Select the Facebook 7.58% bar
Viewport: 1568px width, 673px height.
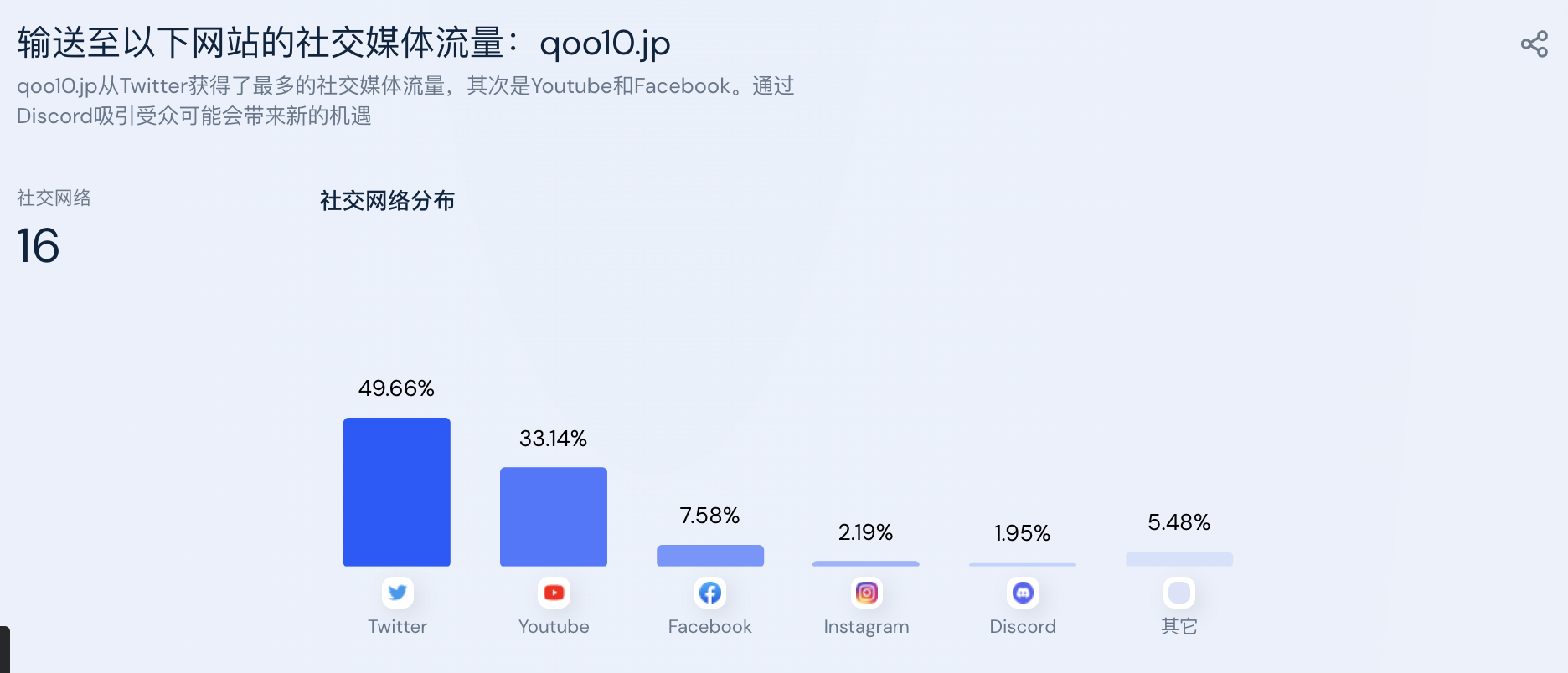click(x=710, y=556)
